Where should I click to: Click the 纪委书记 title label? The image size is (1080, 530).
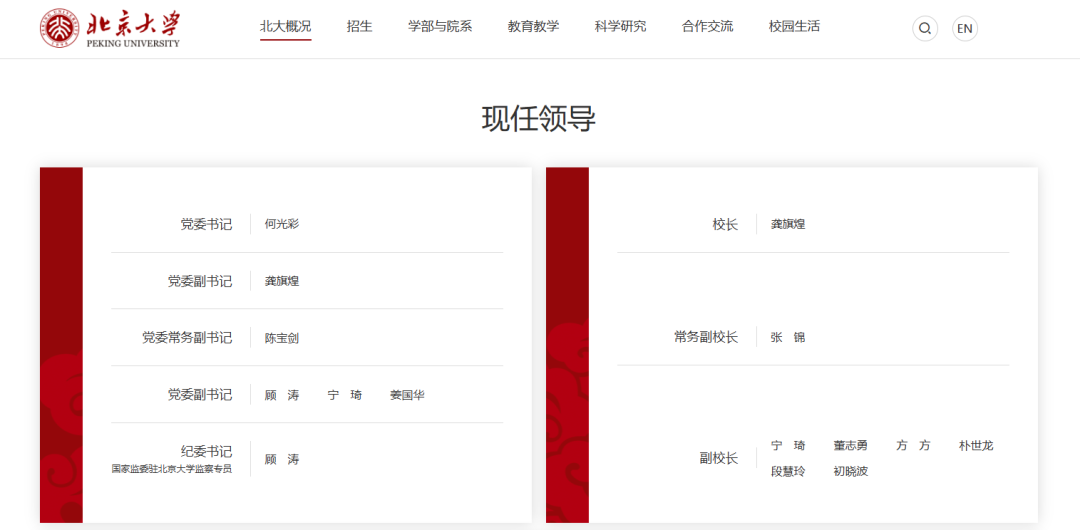tap(206, 451)
